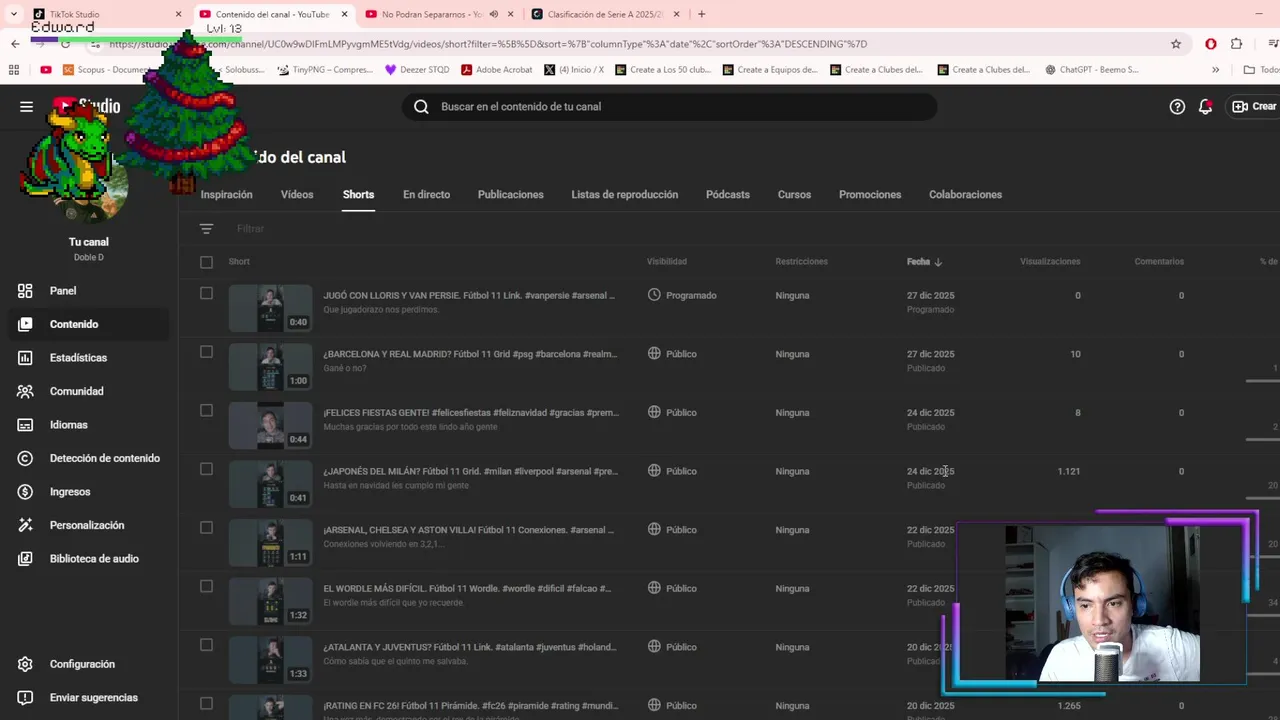Tick checkbox for FELICES FIESTAS GENTE short

pyautogui.click(x=206, y=410)
